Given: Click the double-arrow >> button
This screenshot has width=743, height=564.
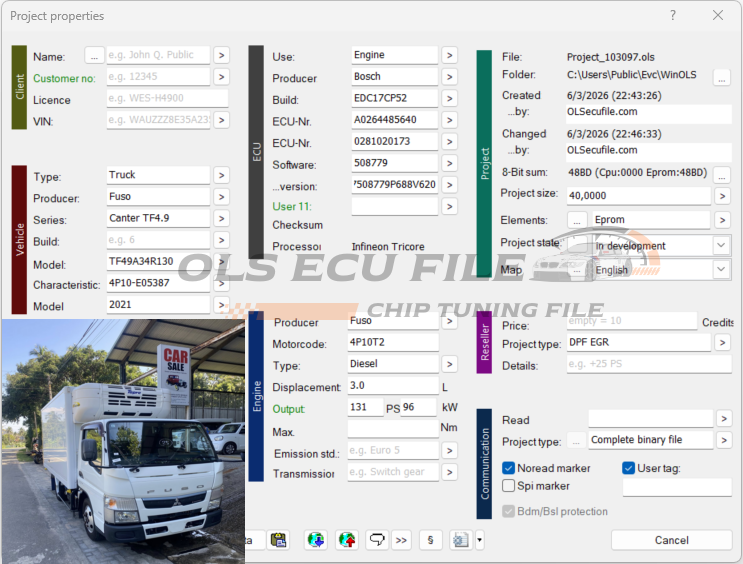Looking at the screenshot, I should 401,540.
